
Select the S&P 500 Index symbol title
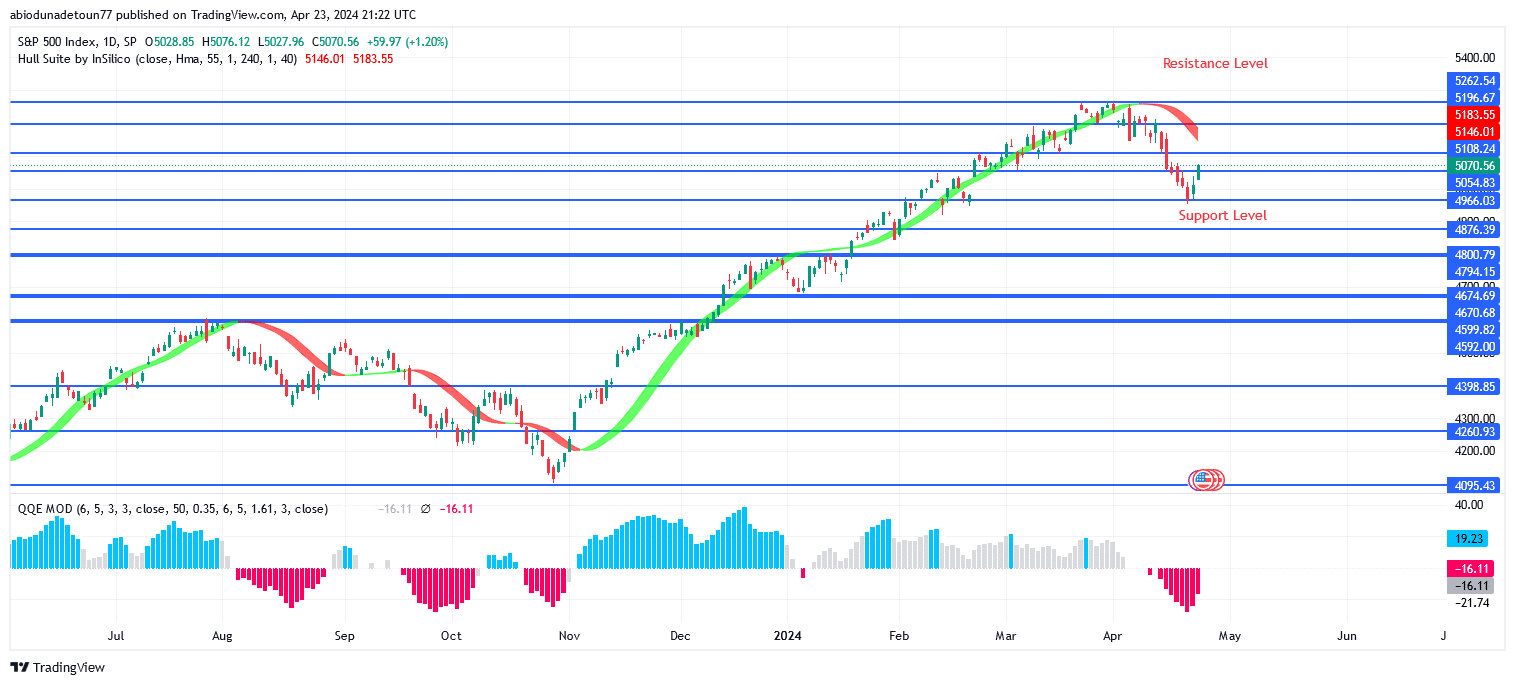coord(66,42)
